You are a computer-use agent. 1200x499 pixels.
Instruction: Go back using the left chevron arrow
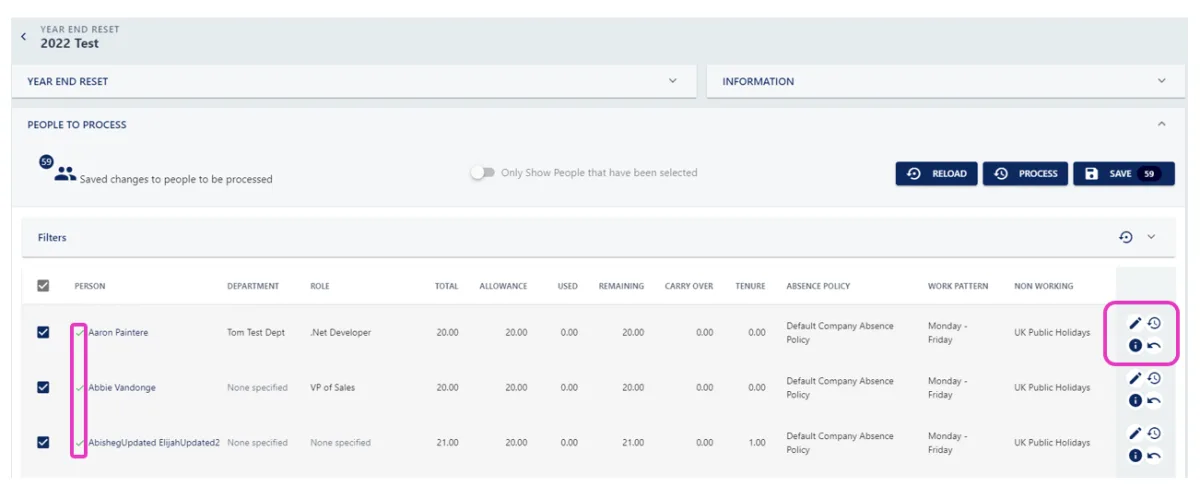tap(24, 37)
